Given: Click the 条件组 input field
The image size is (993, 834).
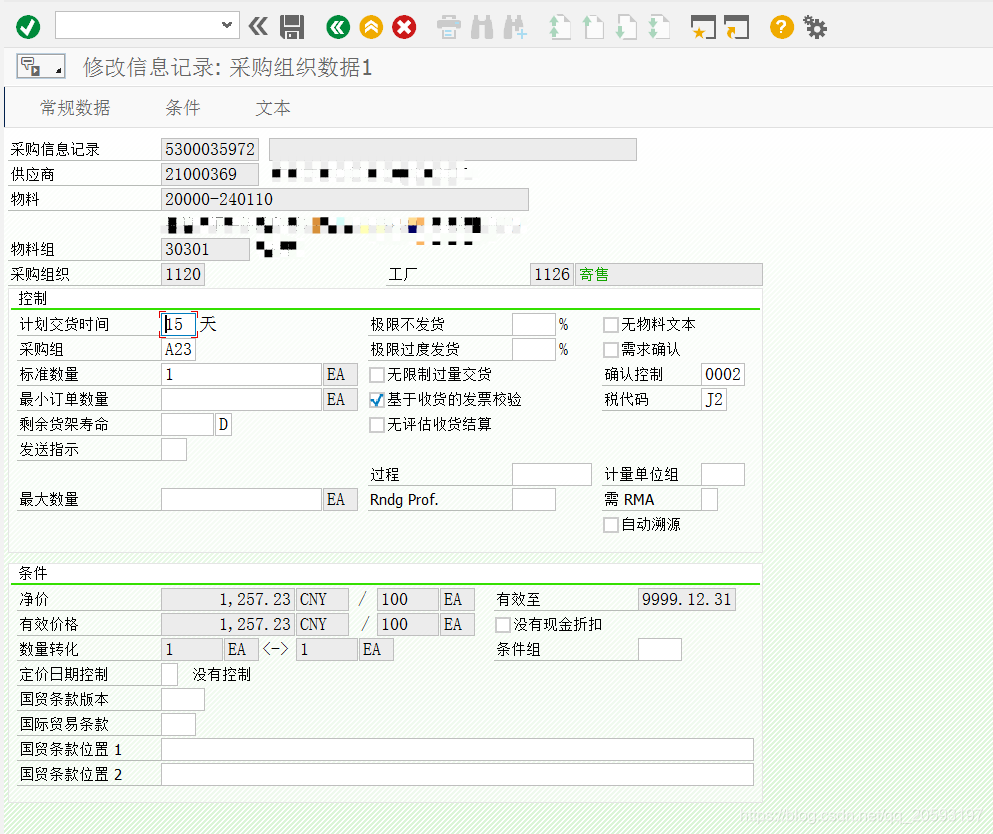Looking at the screenshot, I should tap(660, 650).
